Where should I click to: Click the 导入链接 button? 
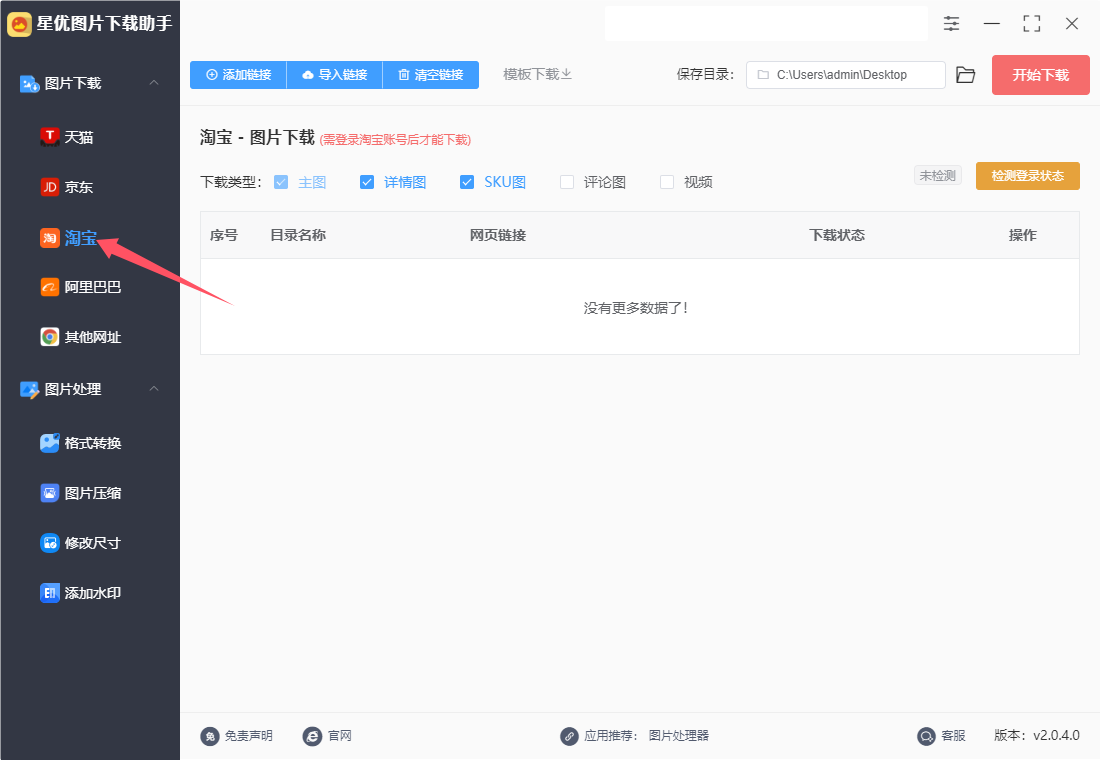point(335,74)
